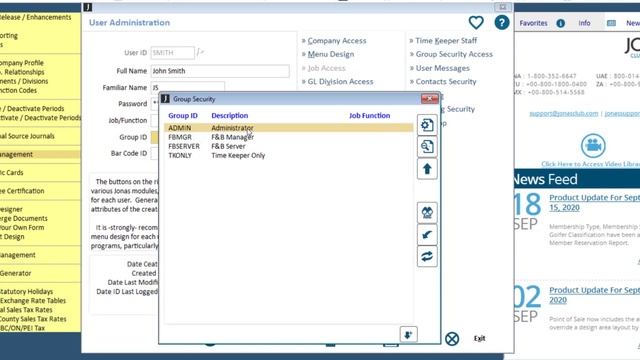640x360 pixels.
Task: Open the User Messages link
Action: click(x=442, y=68)
